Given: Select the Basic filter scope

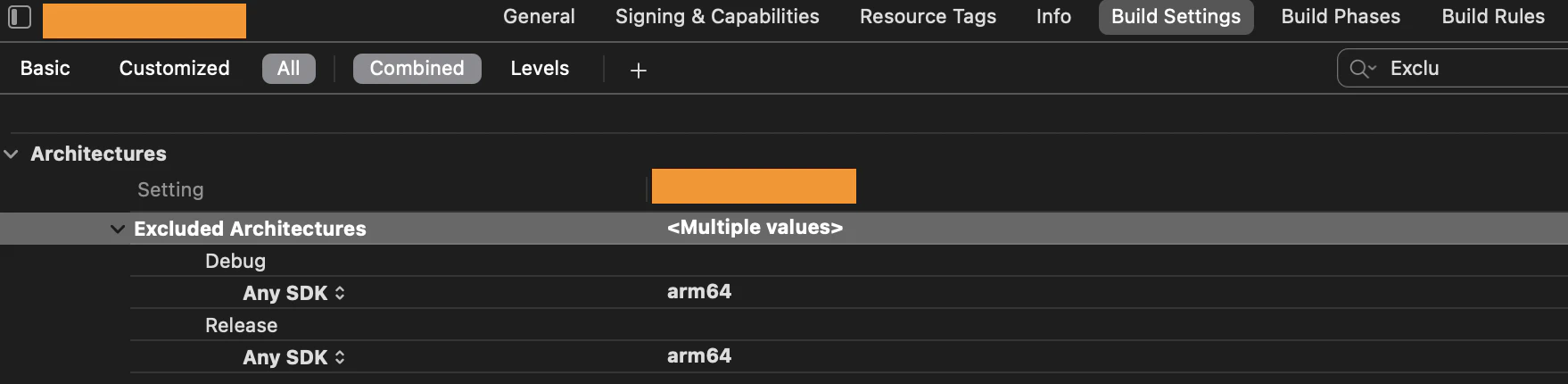Looking at the screenshot, I should [x=45, y=69].
